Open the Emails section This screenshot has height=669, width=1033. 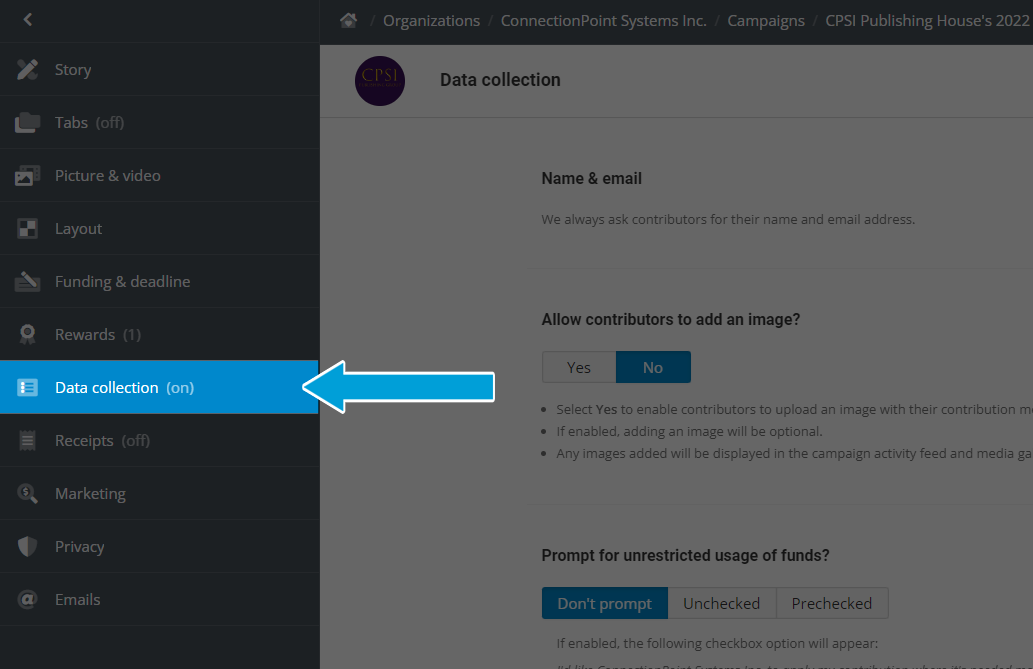click(x=159, y=599)
